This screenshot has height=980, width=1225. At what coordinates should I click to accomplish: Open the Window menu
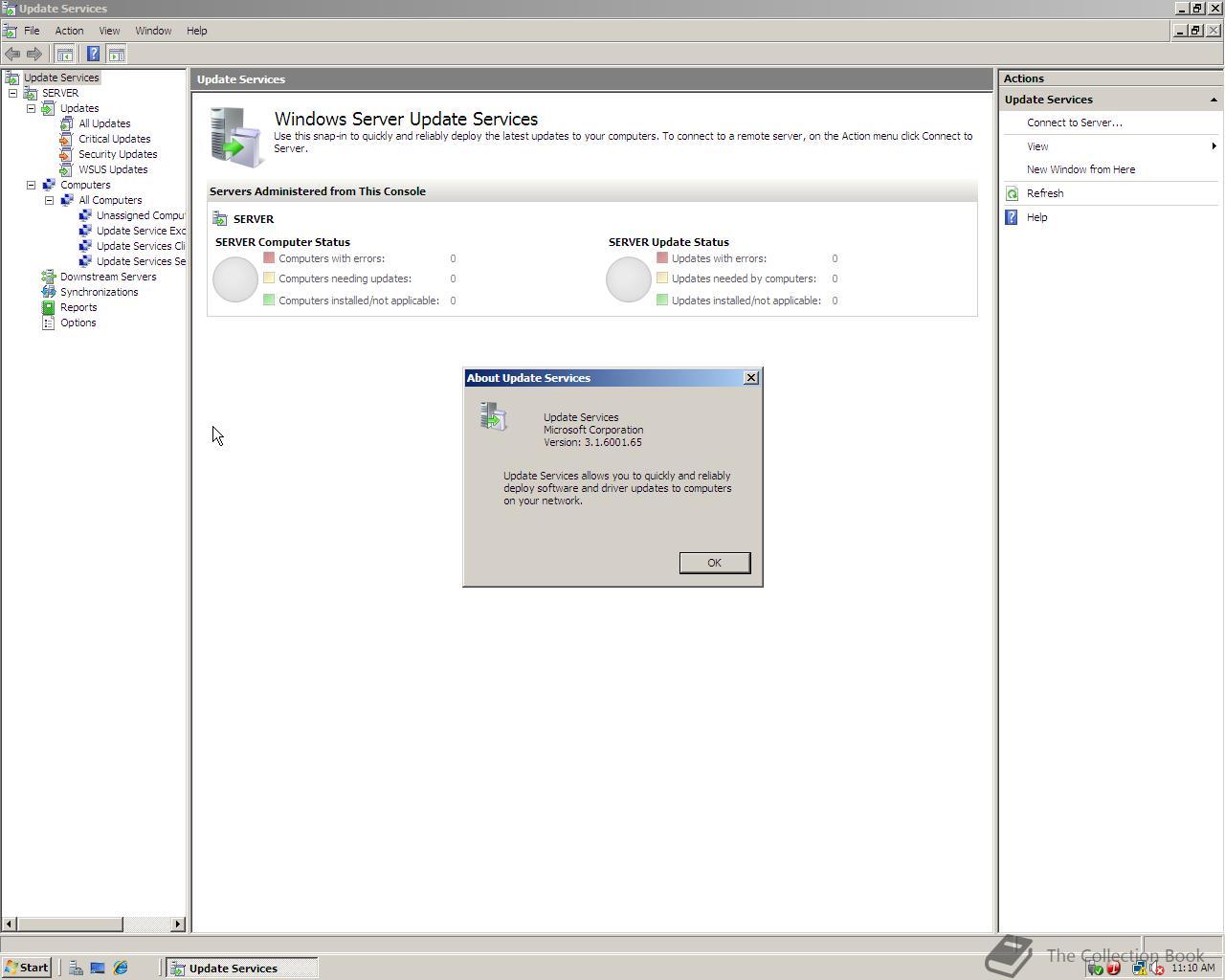pyautogui.click(x=153, y=31)
